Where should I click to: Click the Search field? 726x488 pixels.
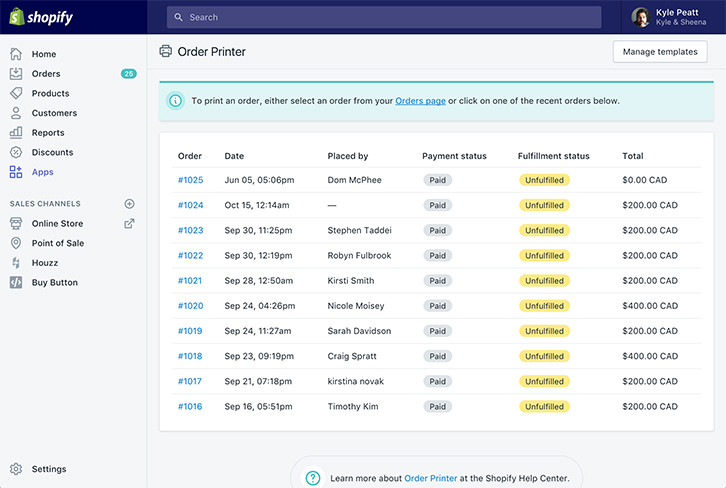(384, 17)
